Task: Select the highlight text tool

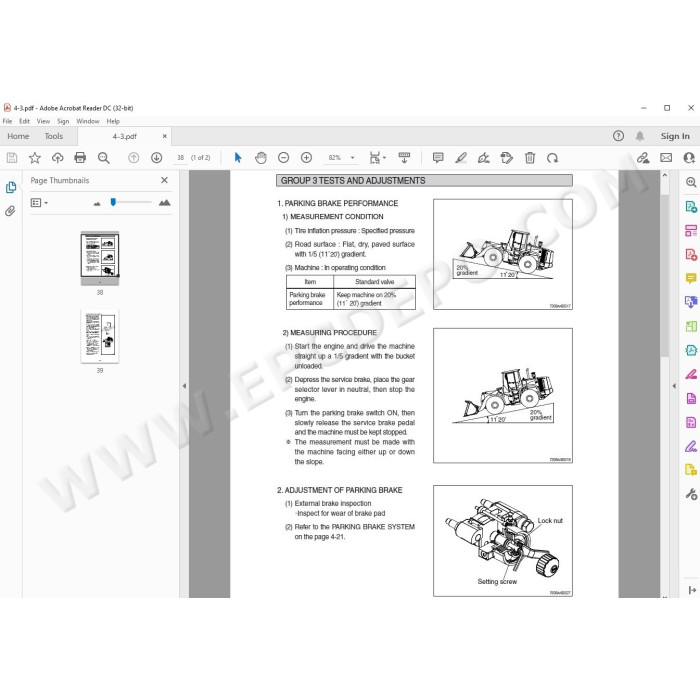Action: coord(461,158)
